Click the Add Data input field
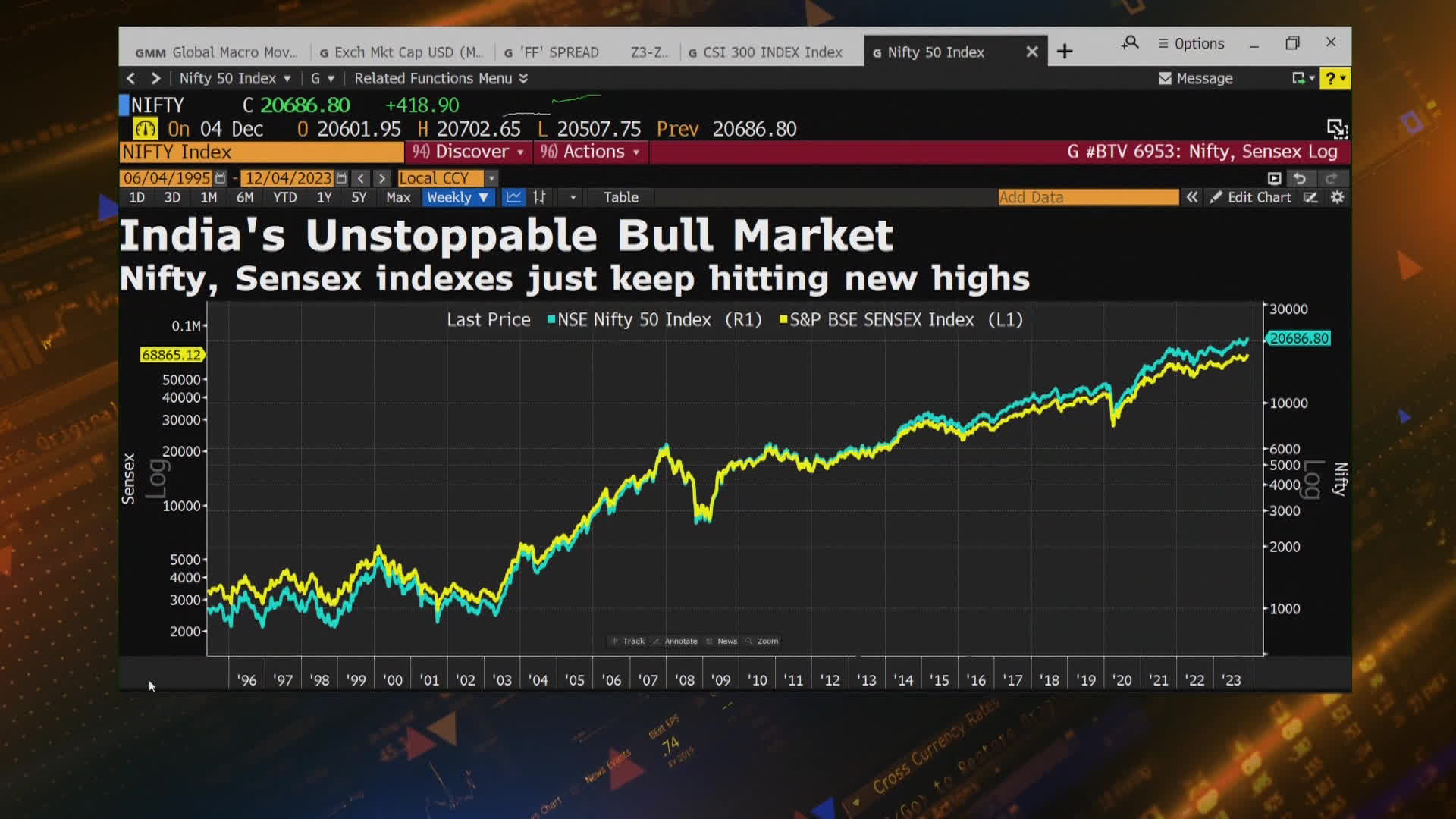 1087,197
